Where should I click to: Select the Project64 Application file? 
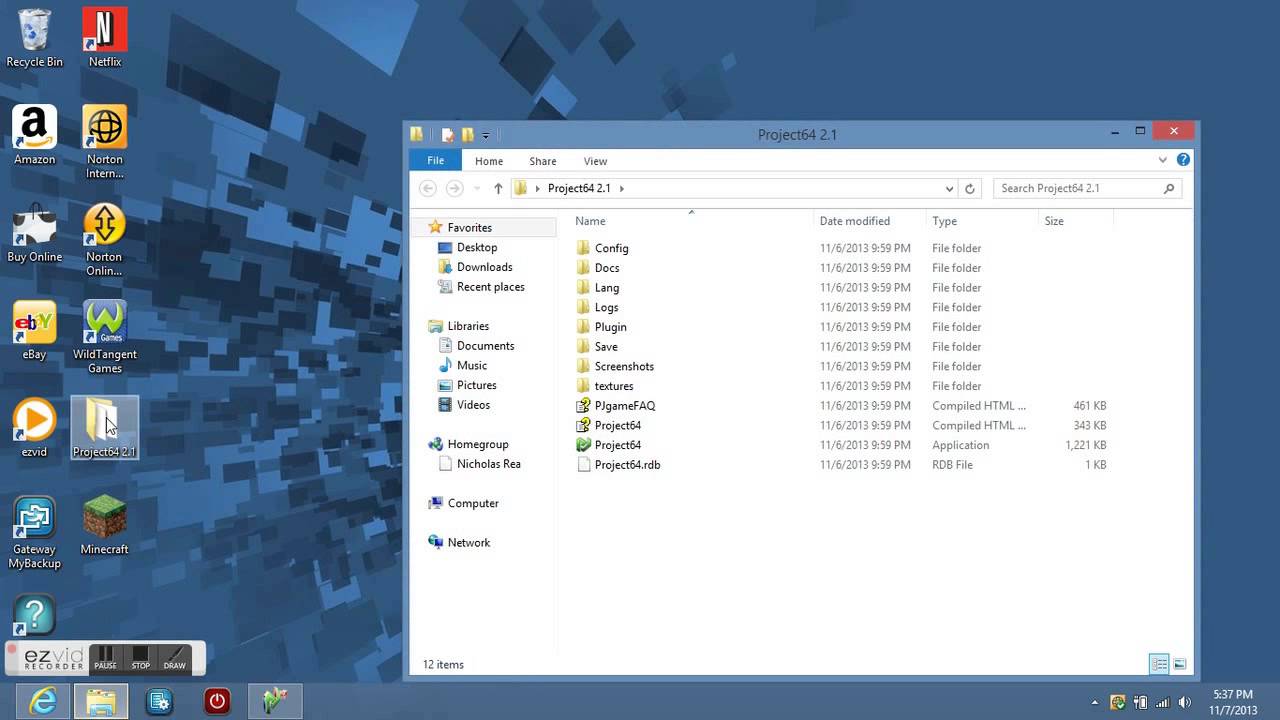[x=617, y=445]
